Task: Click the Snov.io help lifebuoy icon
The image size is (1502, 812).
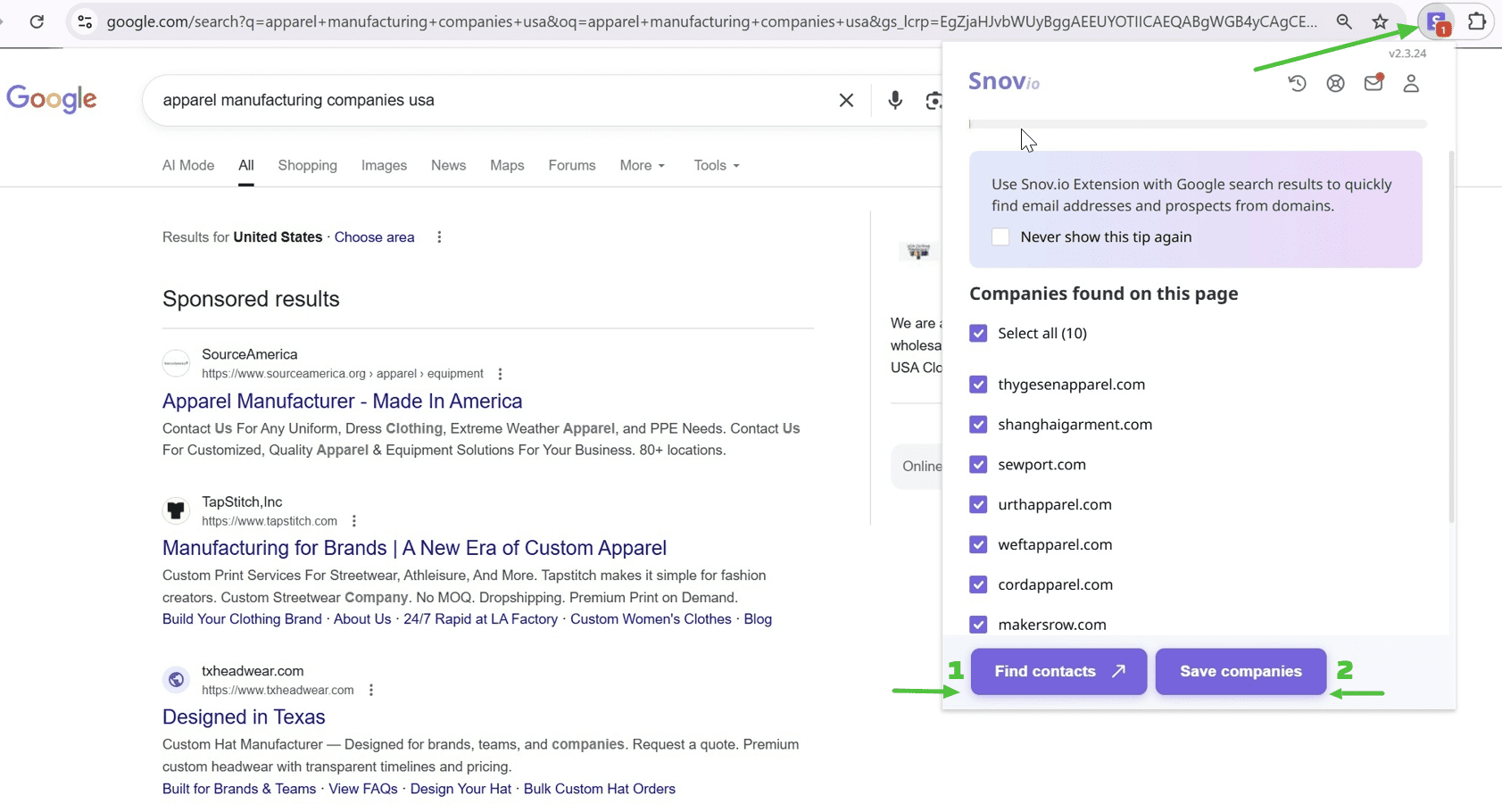Action: click(1335, 83)
